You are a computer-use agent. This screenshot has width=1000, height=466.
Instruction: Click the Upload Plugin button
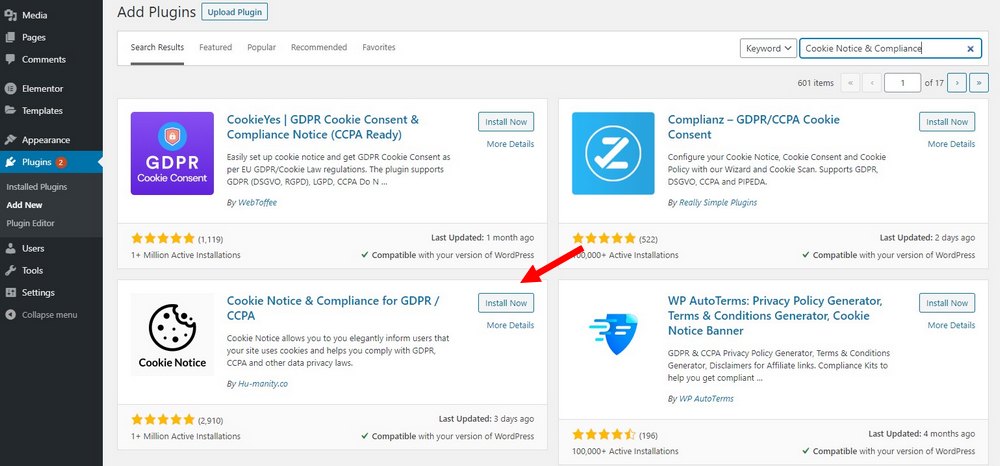coord(235,12)
